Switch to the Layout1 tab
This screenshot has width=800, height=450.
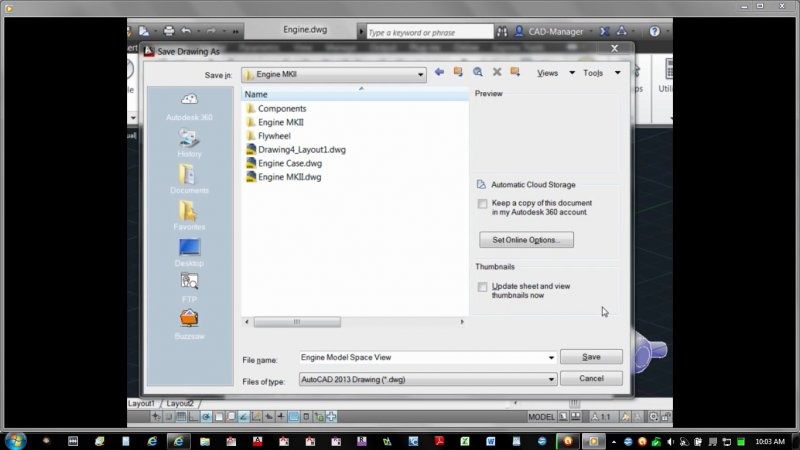click(141, 403)
